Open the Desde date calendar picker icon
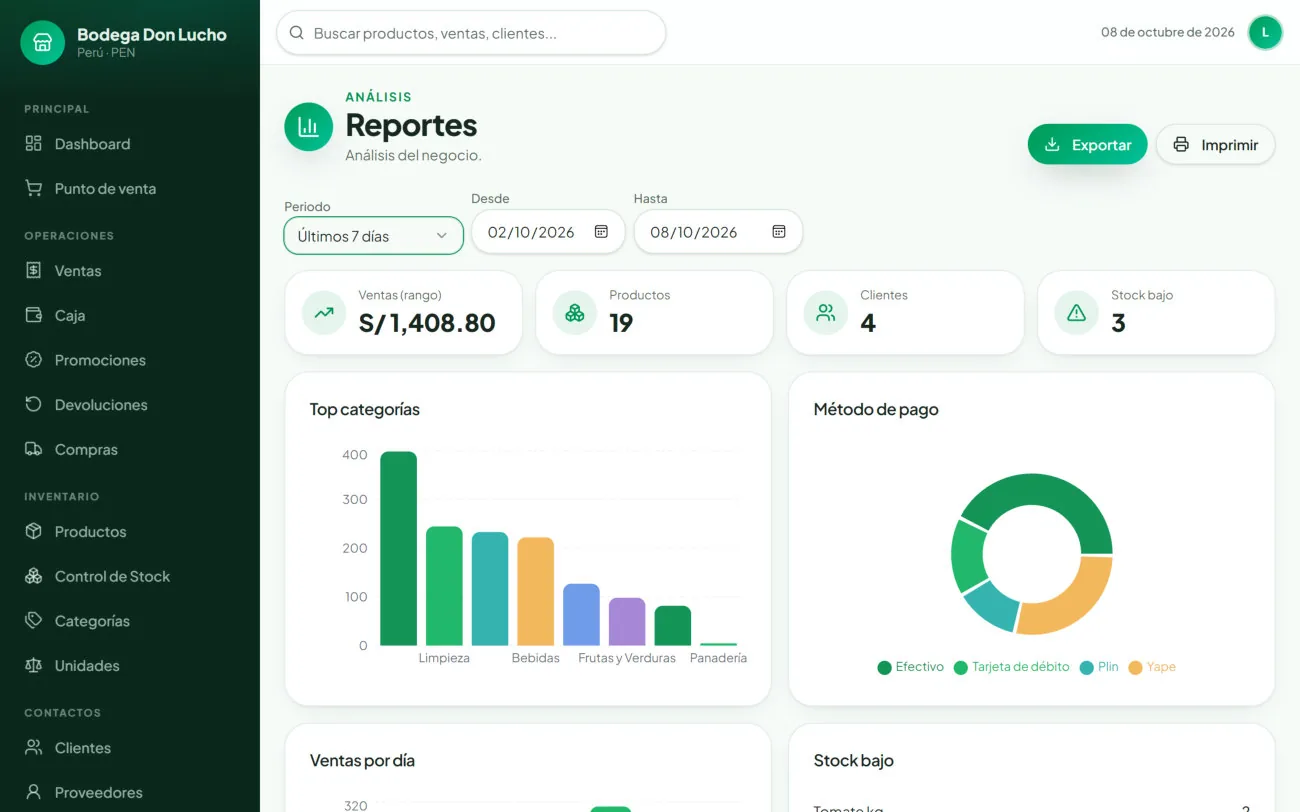 click(601, 232)
